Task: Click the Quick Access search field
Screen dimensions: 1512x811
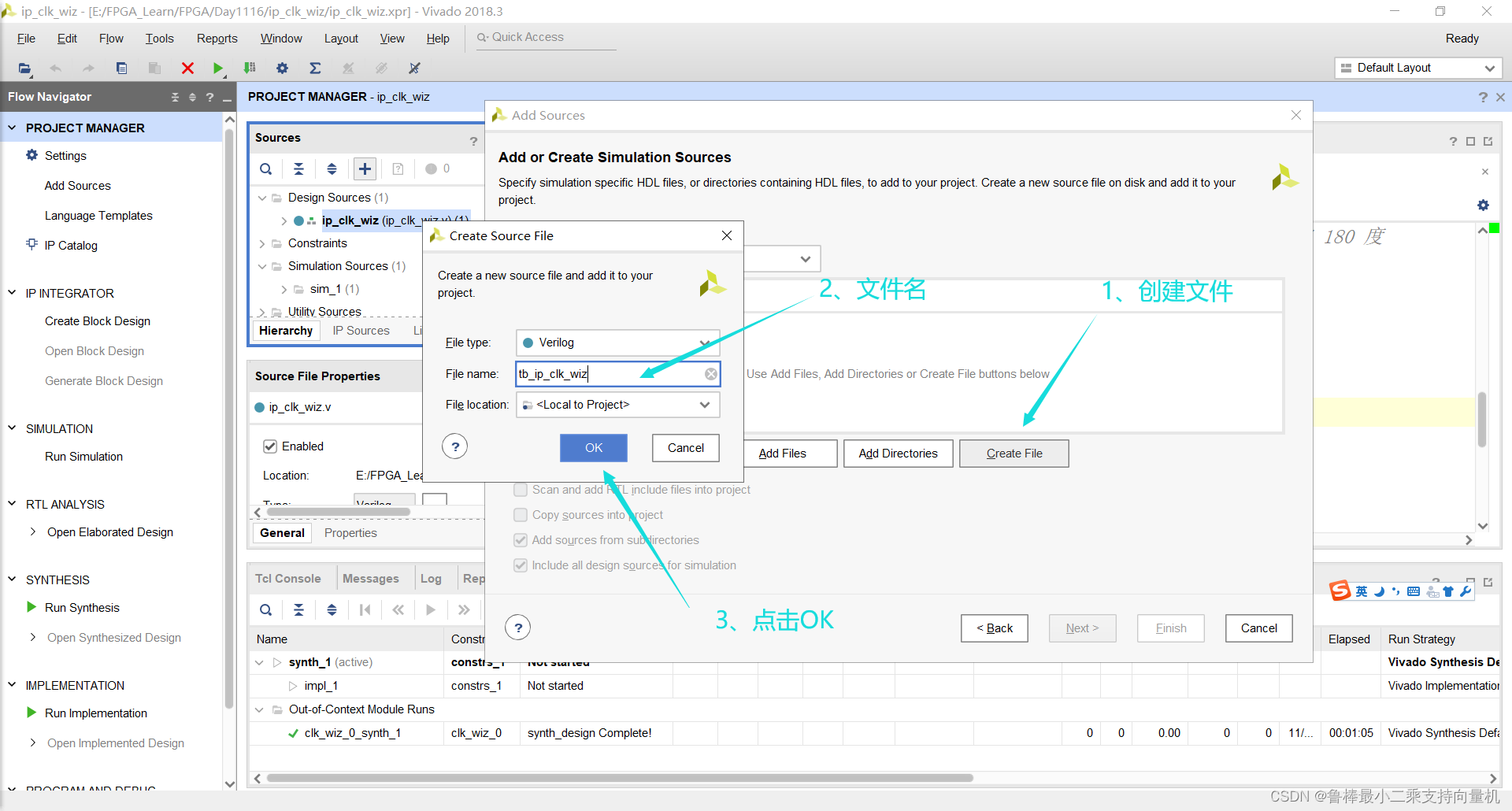Action: tap(546, 37)
